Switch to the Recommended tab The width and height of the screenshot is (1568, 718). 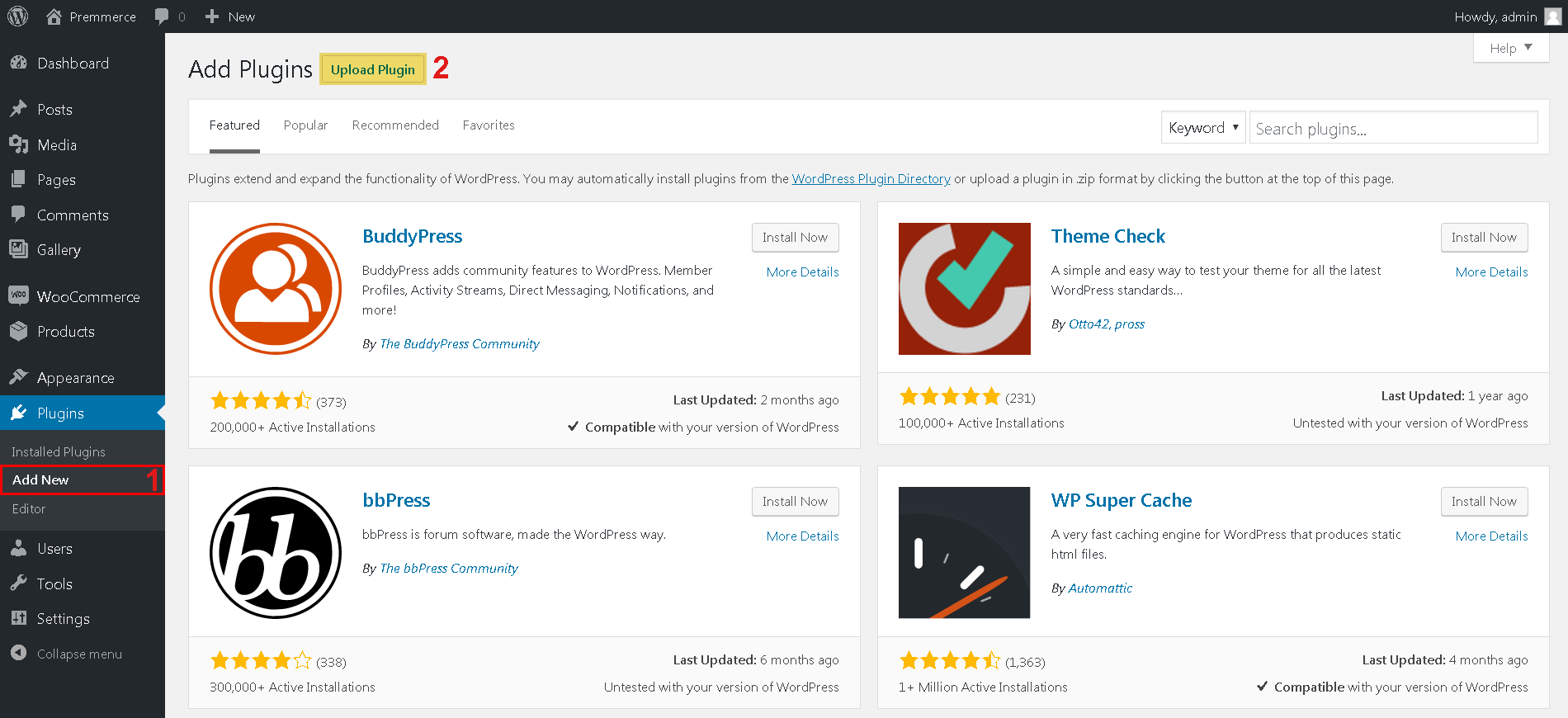point(395,125)
